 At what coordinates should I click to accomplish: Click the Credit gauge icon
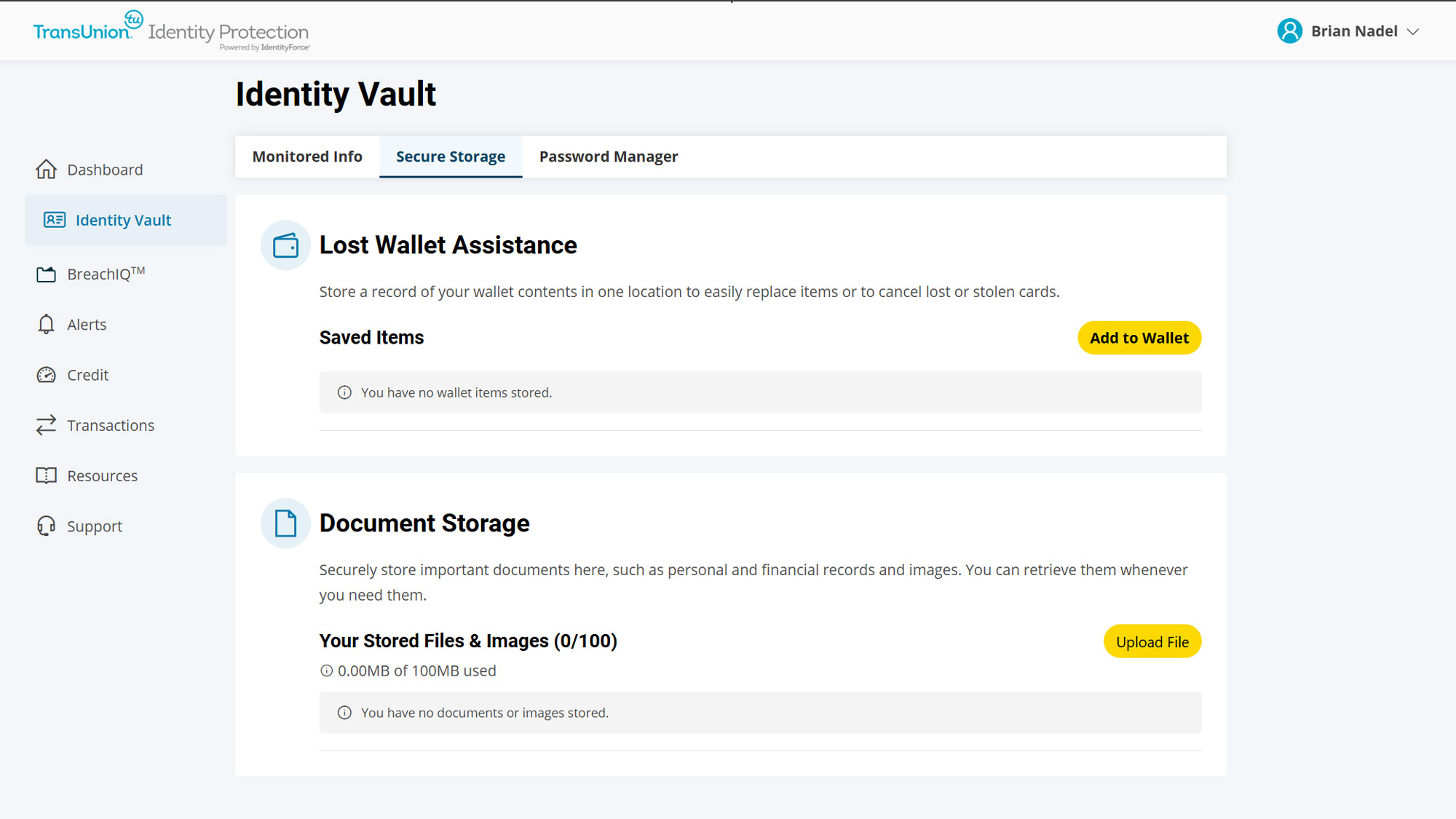pyautogui.click(x=46, y=375)
